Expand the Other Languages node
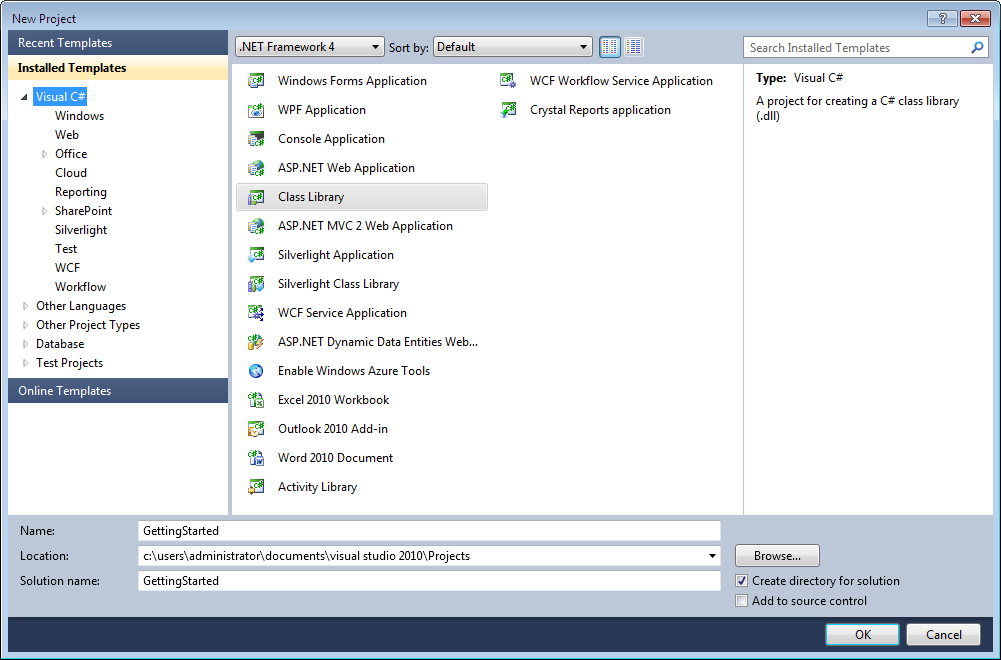Viewport: 1001px width, 660px height. pyautogui.click(x=26, y=306)
